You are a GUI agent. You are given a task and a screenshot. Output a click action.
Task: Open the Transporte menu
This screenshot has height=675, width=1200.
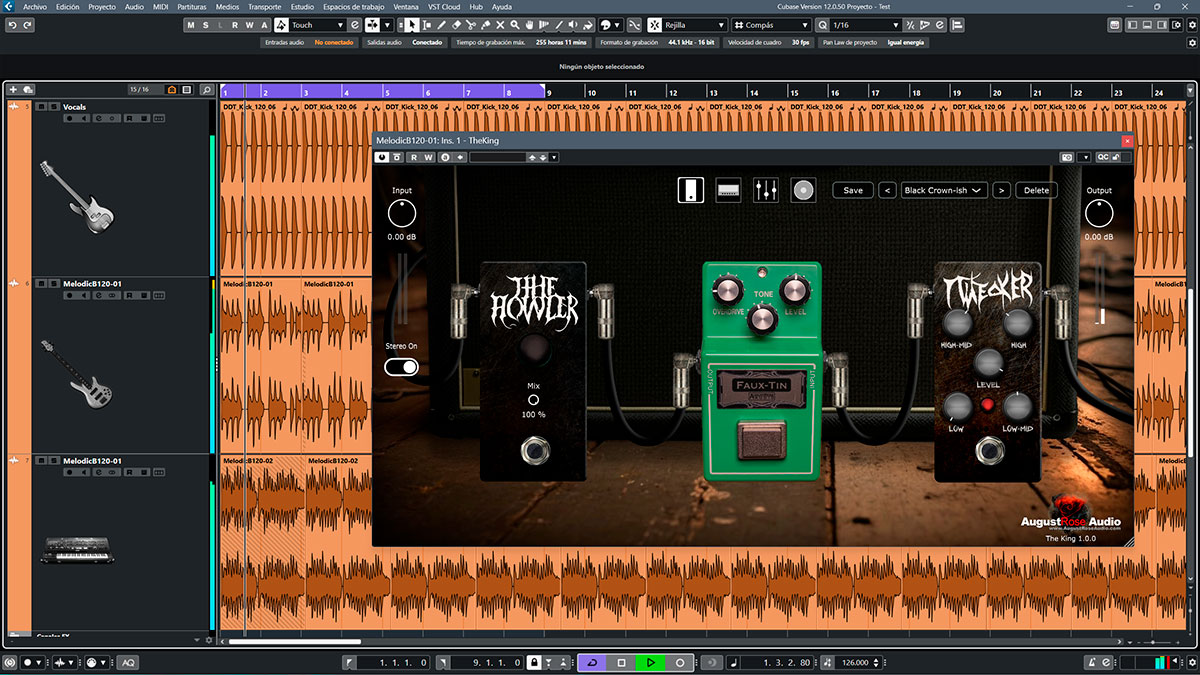(264, 6)
